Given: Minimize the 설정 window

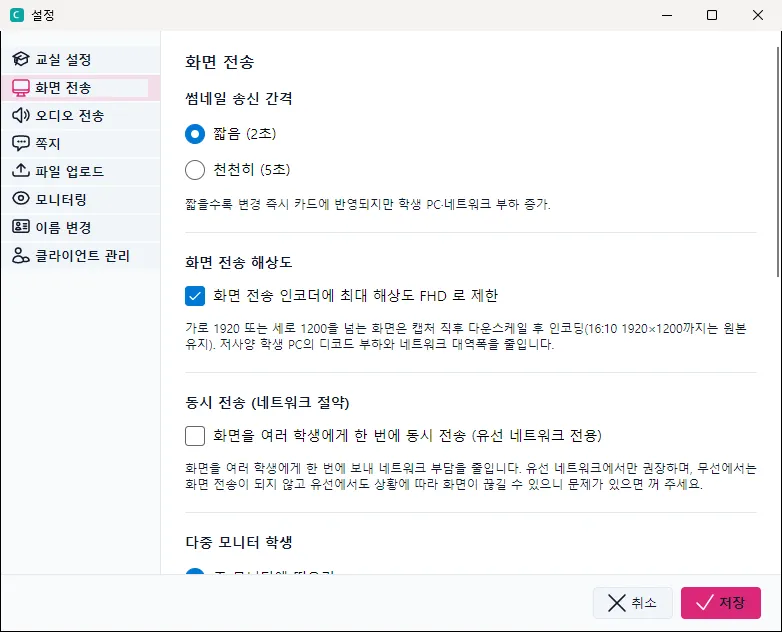Looking at the screenshot, I should click(667, 15).
